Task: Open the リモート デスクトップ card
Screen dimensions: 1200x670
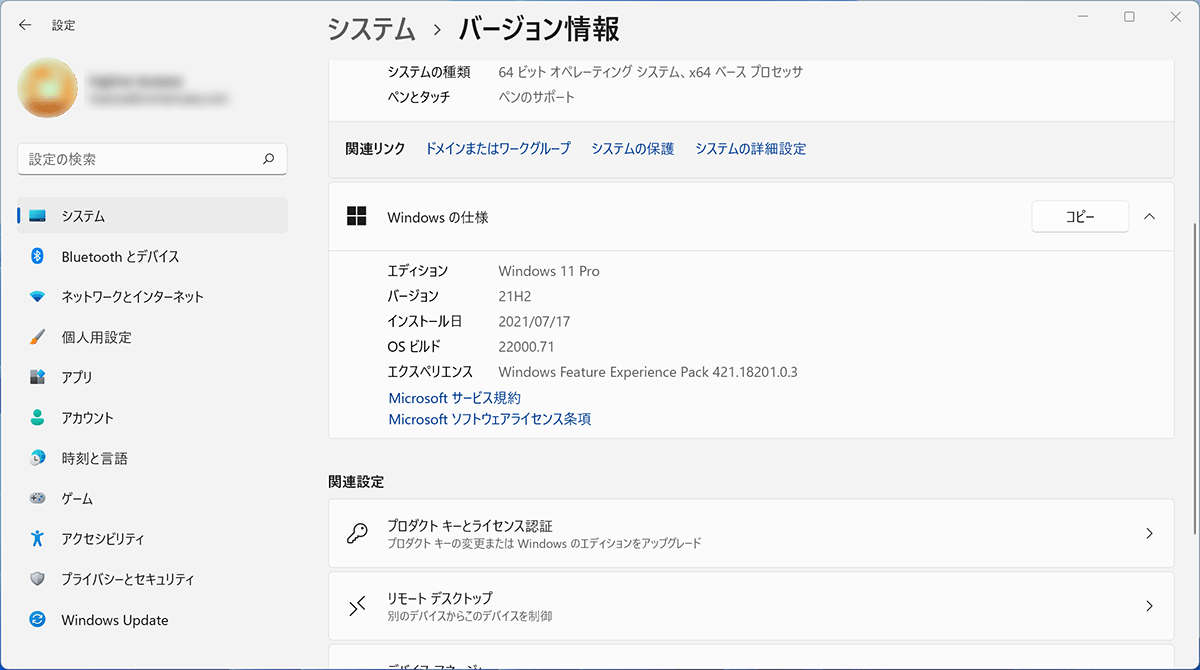Action: (751, 606)
